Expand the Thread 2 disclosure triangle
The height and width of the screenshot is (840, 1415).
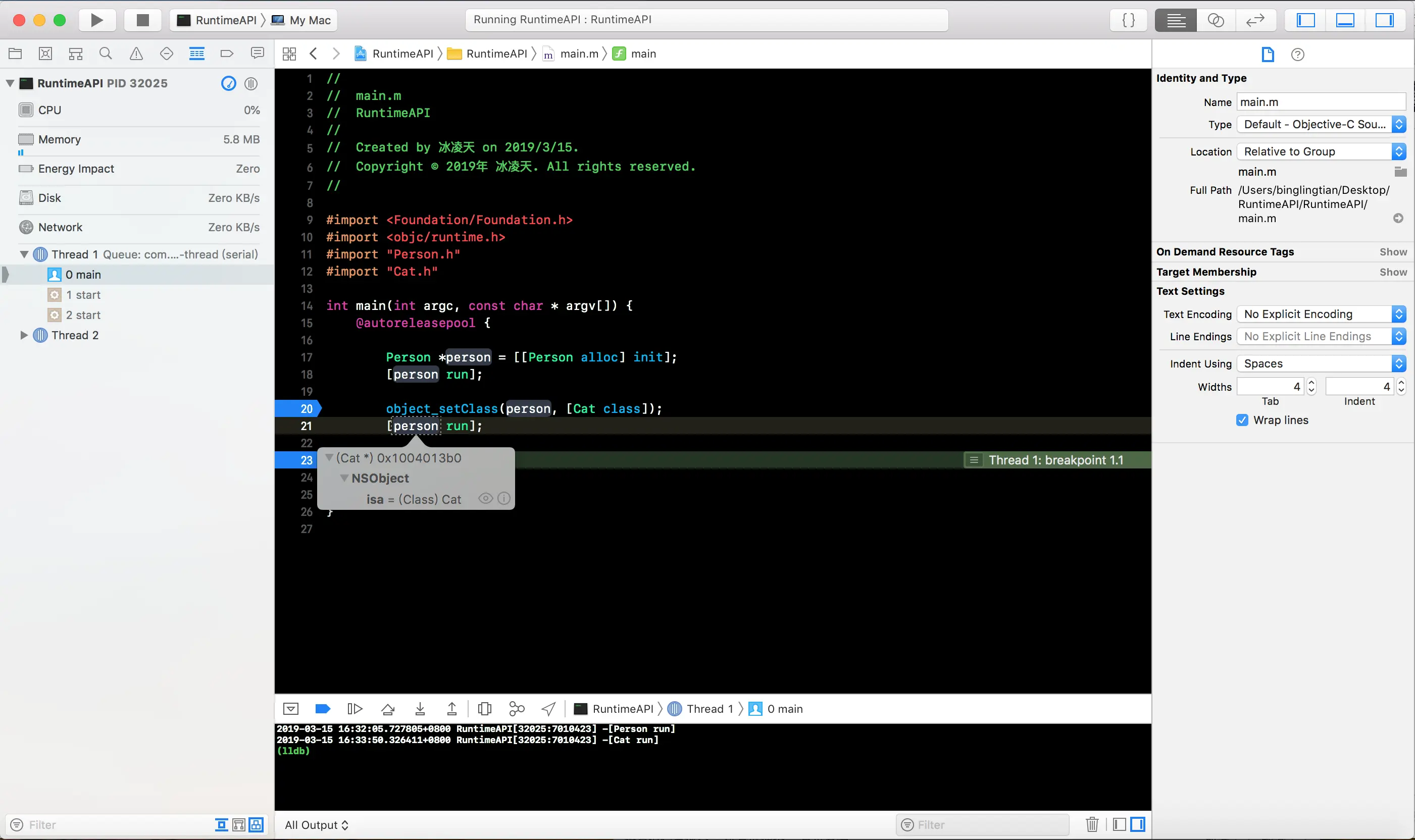coord(24,335)
